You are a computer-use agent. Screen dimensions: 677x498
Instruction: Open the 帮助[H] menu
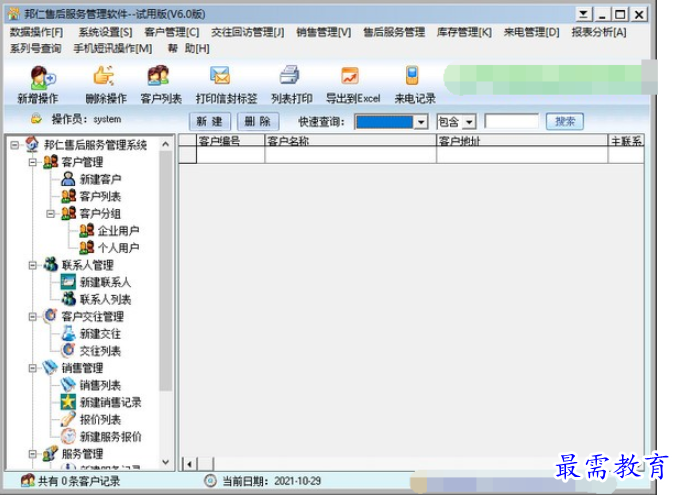pos(189,48)
